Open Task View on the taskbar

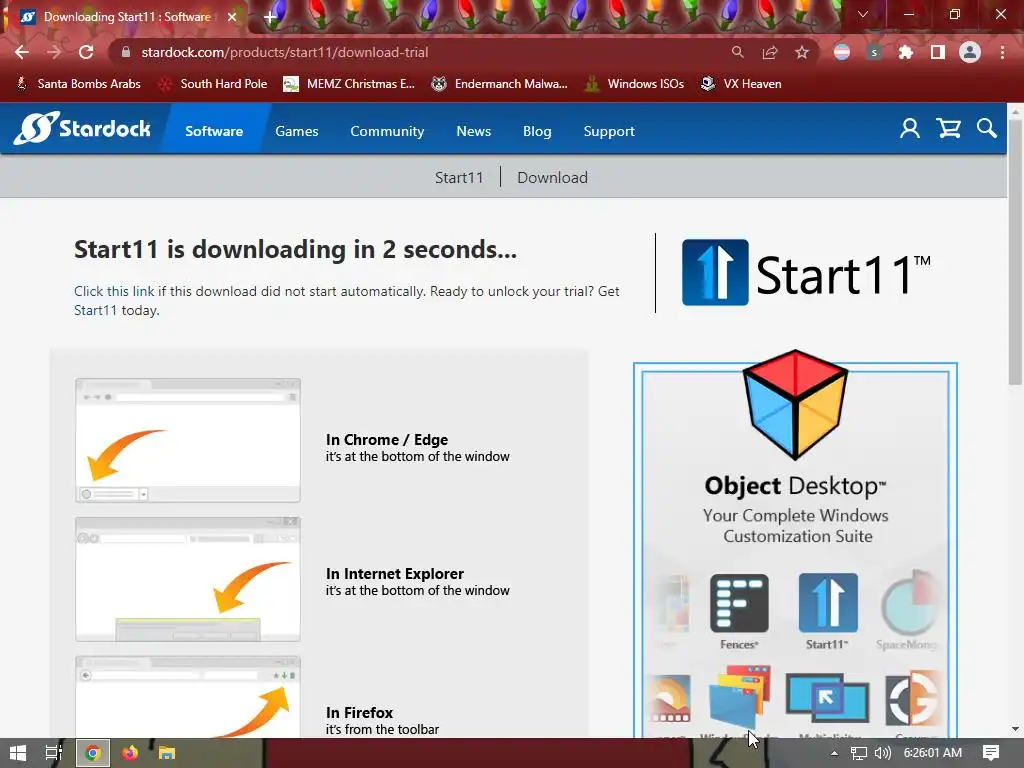point(54,753)
